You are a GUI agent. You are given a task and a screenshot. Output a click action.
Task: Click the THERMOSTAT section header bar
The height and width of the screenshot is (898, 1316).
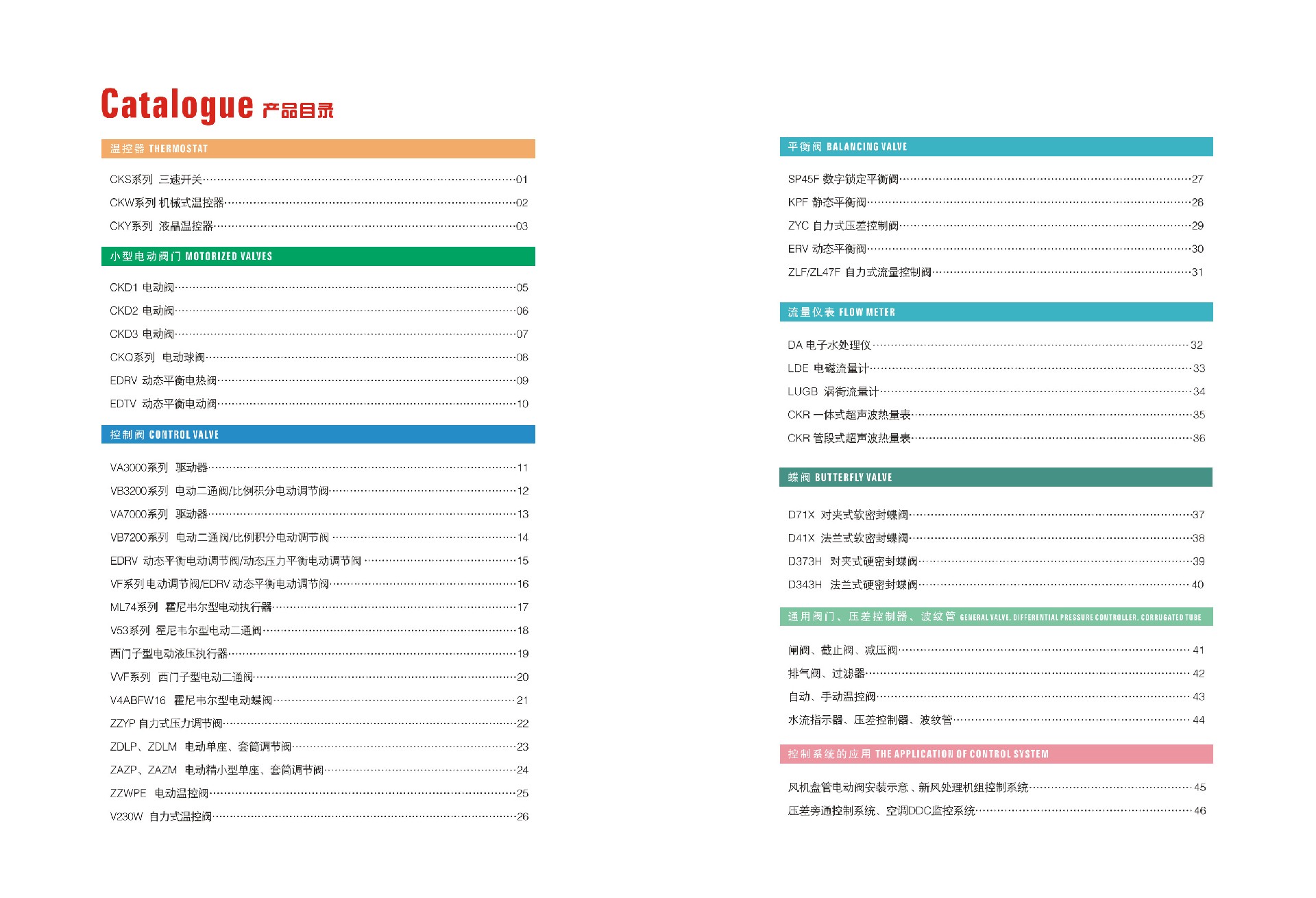[317, 149]
